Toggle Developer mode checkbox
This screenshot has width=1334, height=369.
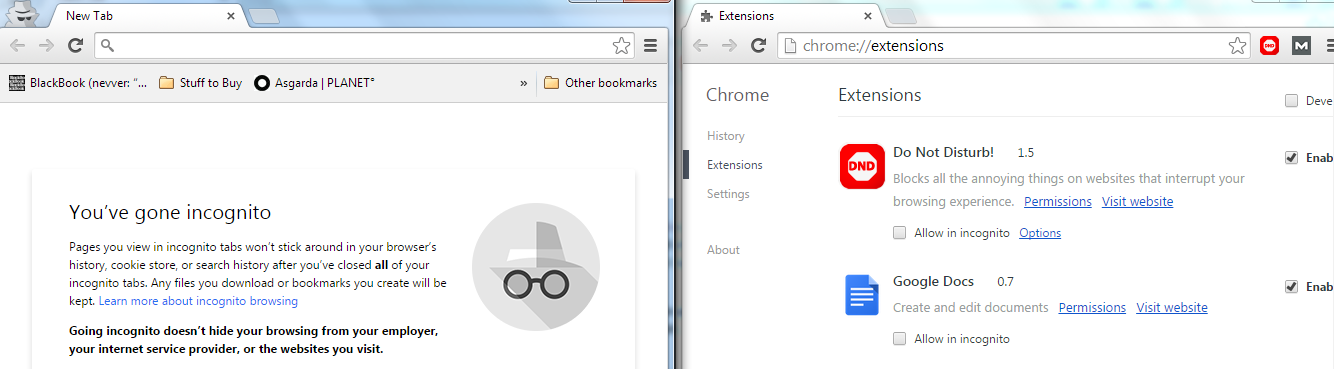tap(1292, 101)
